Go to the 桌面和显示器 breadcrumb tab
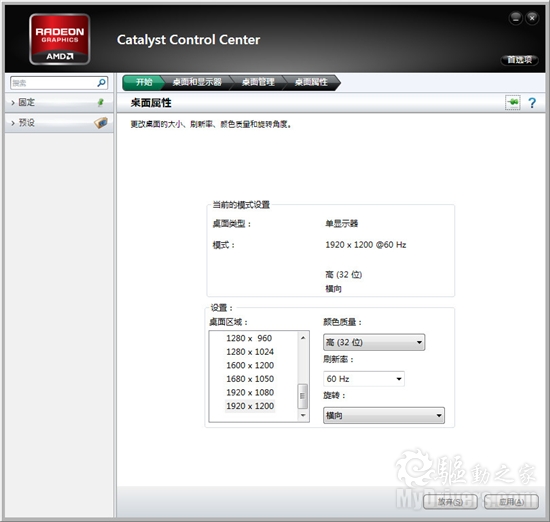 (197, 82)
